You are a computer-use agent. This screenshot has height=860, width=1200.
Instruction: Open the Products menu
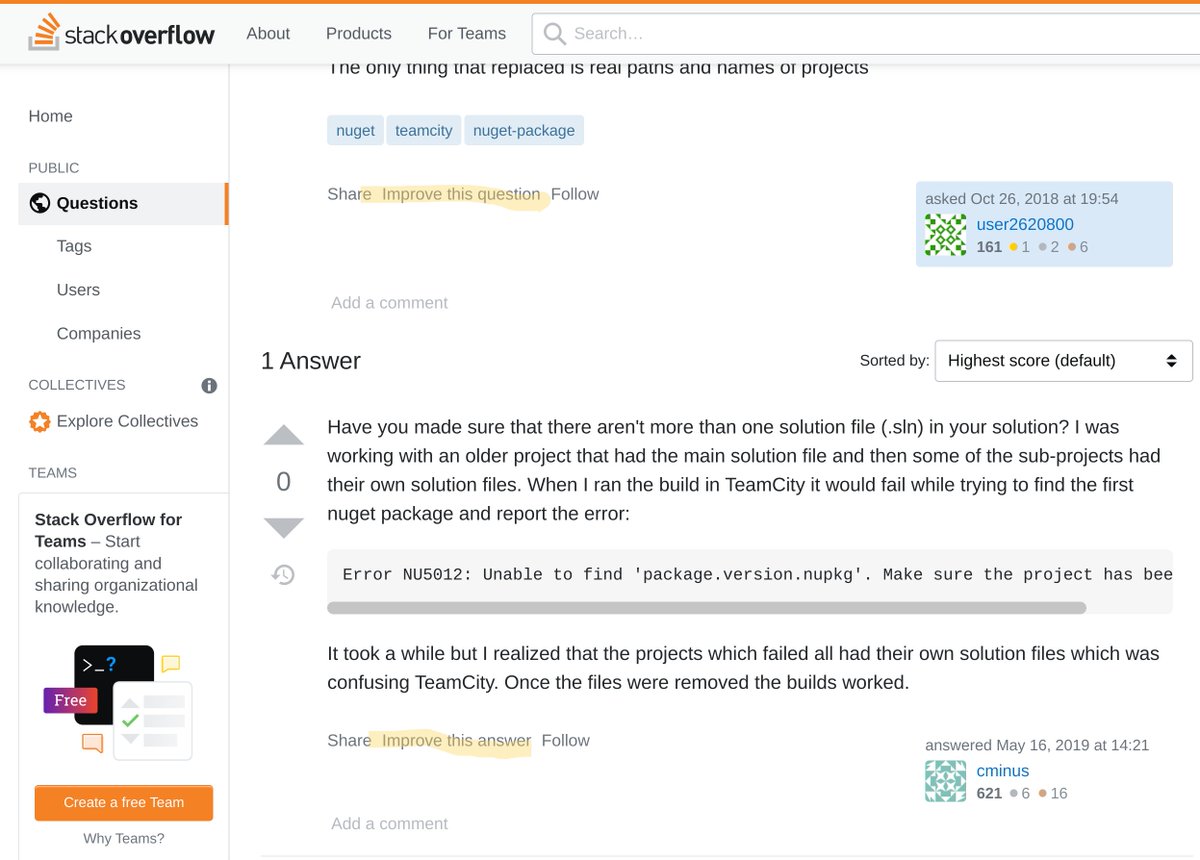(359, 33)
